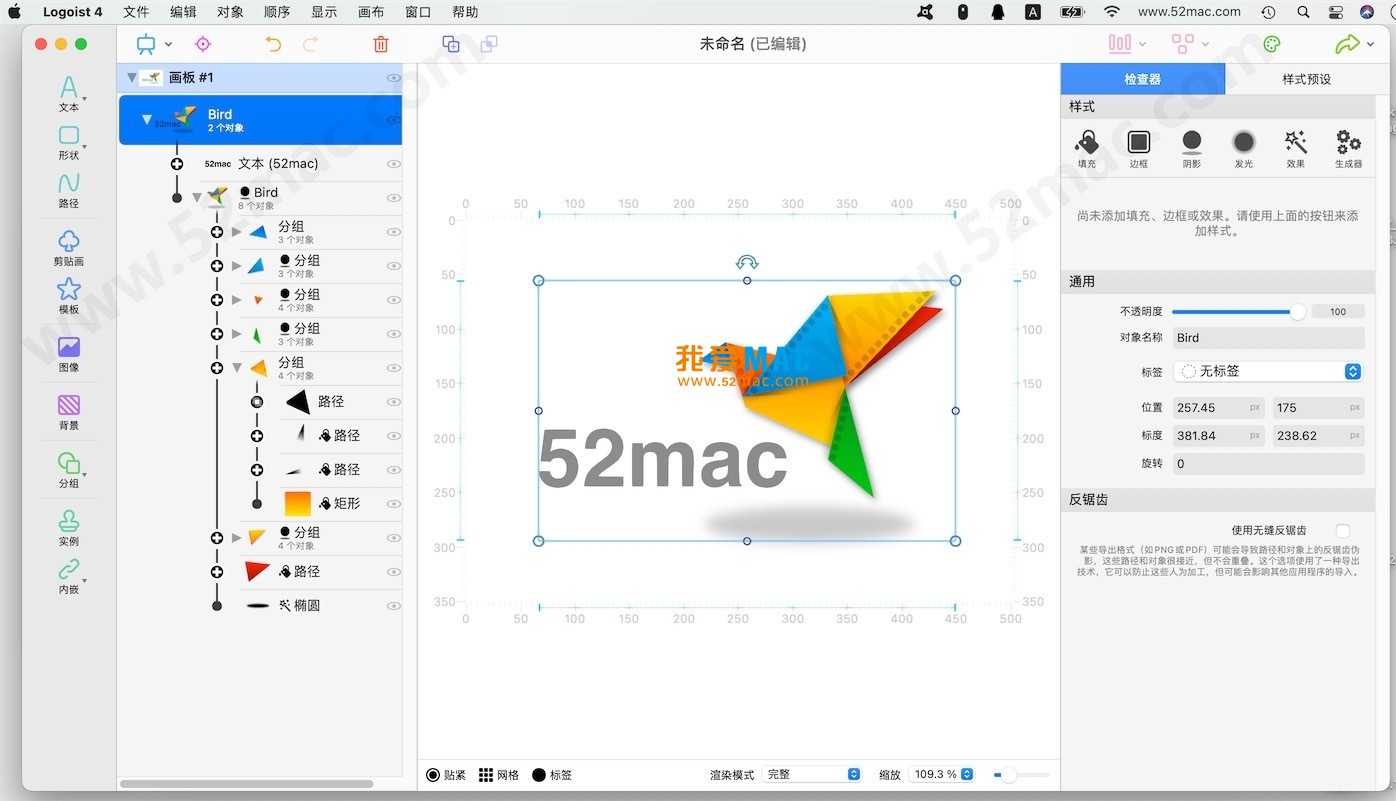Viewport: 1396px width, 801px height.
Task: Click the 位置 field showing 257.45
Action: pyautogui.click(x=1218, y=408)
